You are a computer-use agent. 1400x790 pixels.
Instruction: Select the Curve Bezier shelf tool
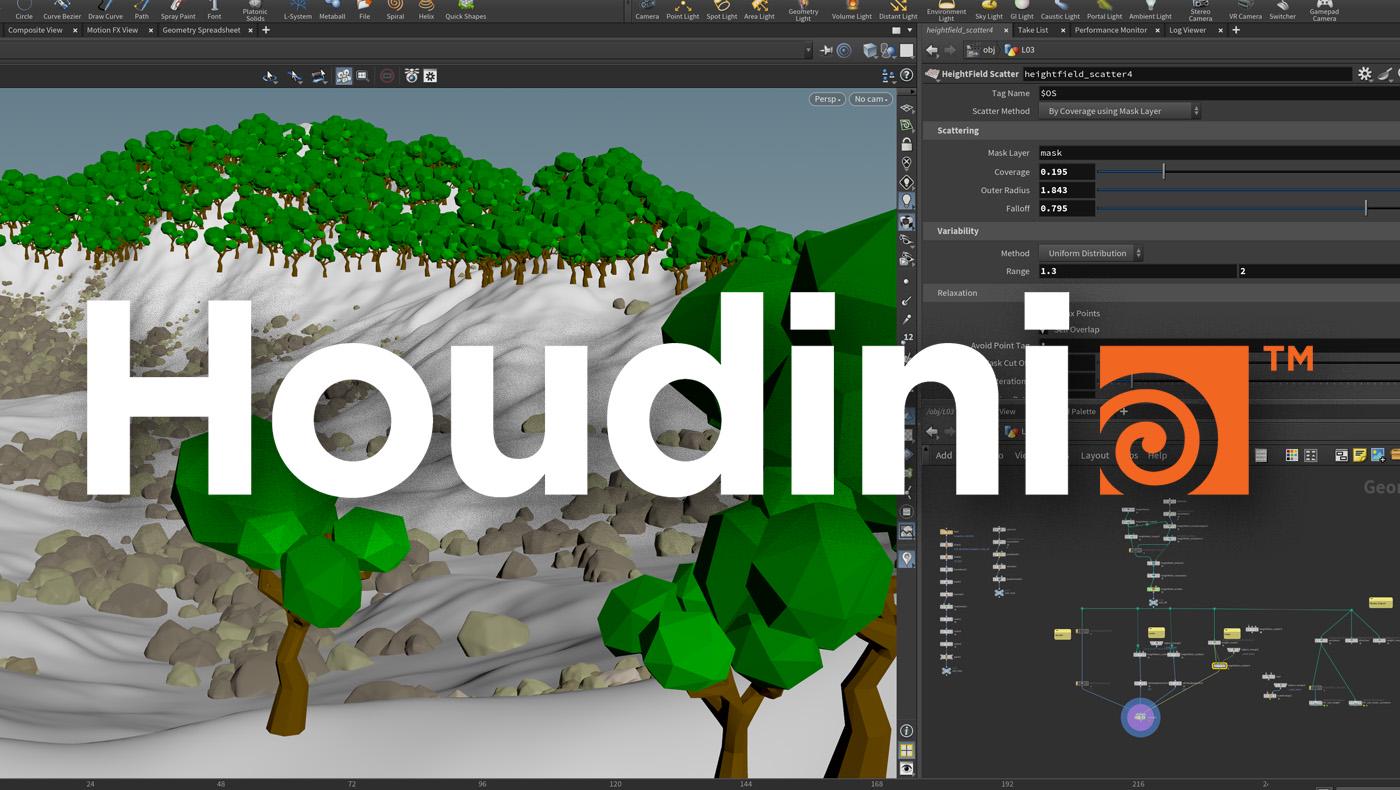point(62,10)
